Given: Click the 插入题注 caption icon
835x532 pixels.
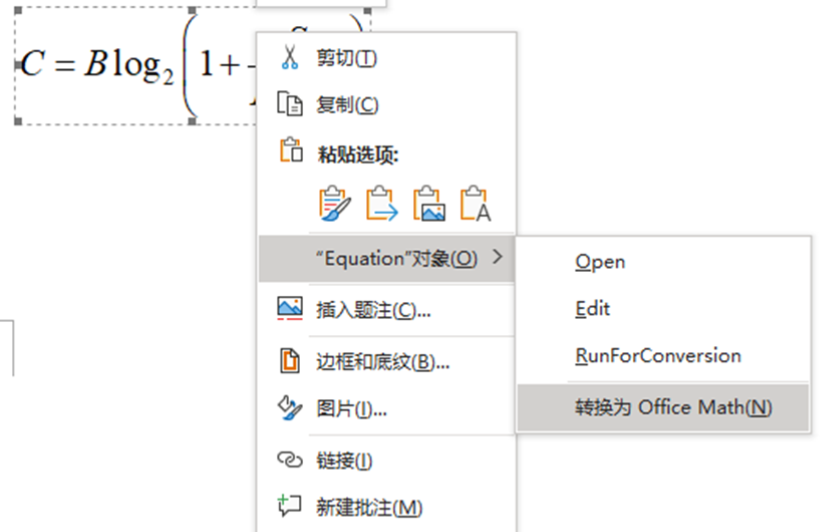Looking at the screenshot, I should [x=289, y=310].
